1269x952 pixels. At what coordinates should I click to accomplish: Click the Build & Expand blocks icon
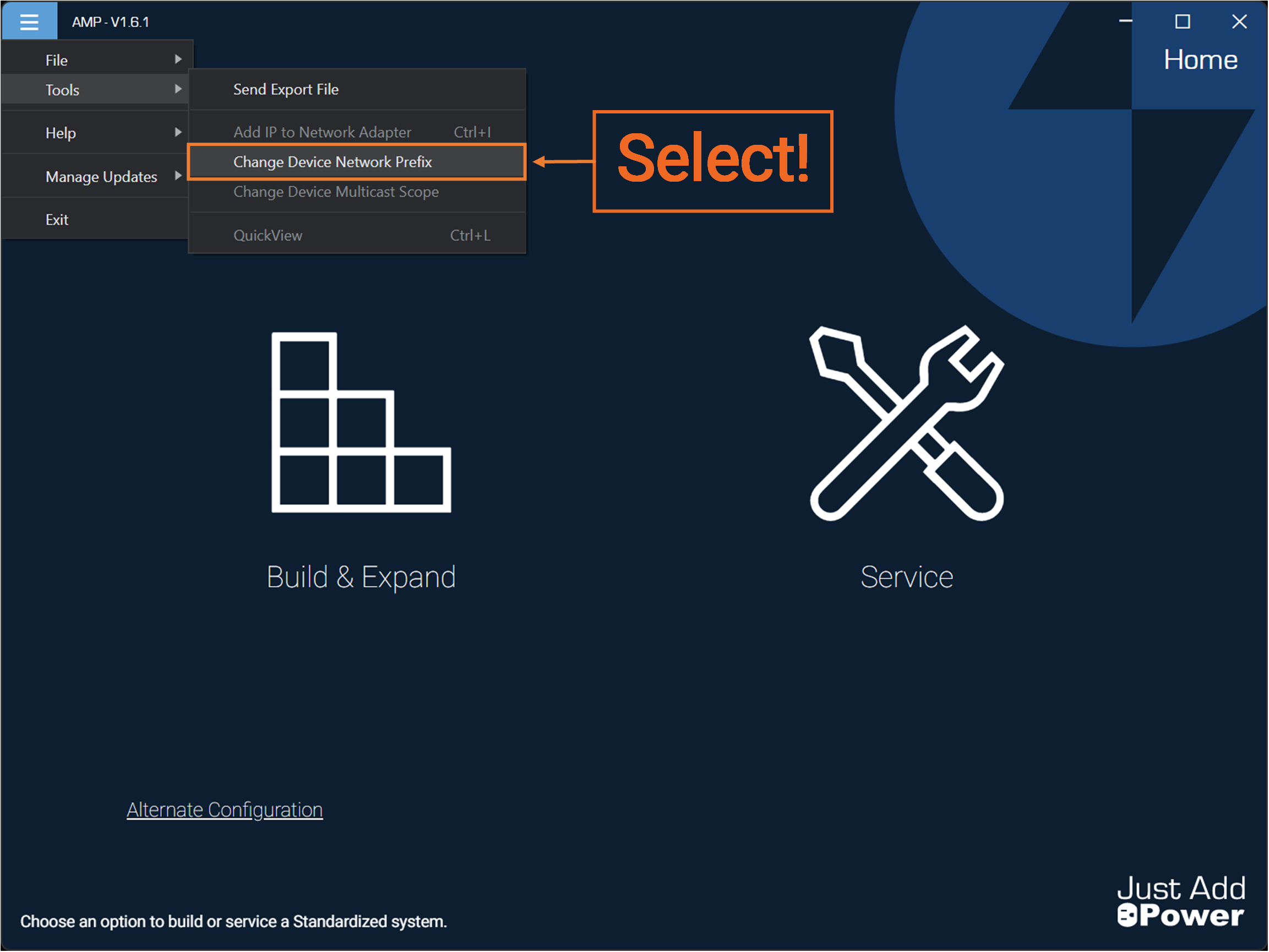361,422
